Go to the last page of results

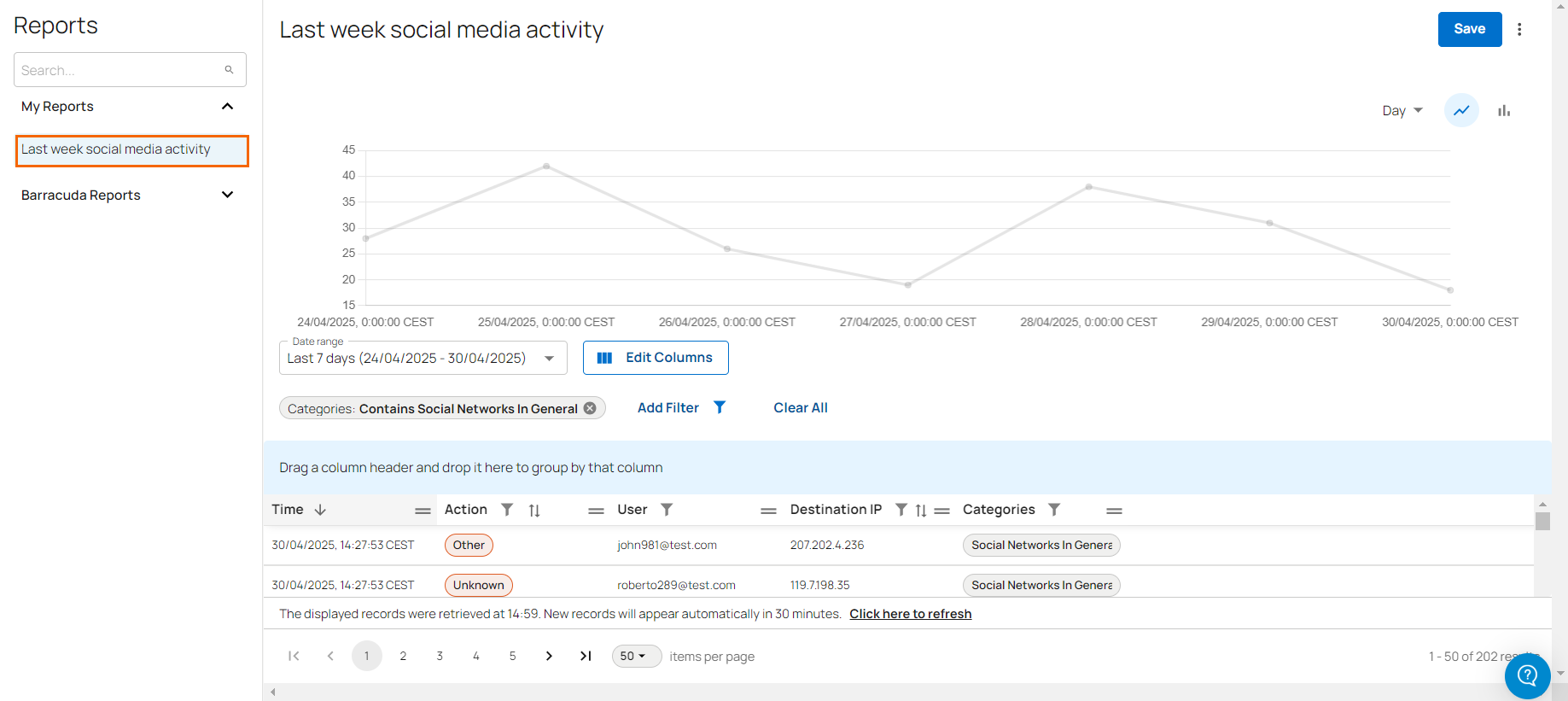(x=586, y=656)
